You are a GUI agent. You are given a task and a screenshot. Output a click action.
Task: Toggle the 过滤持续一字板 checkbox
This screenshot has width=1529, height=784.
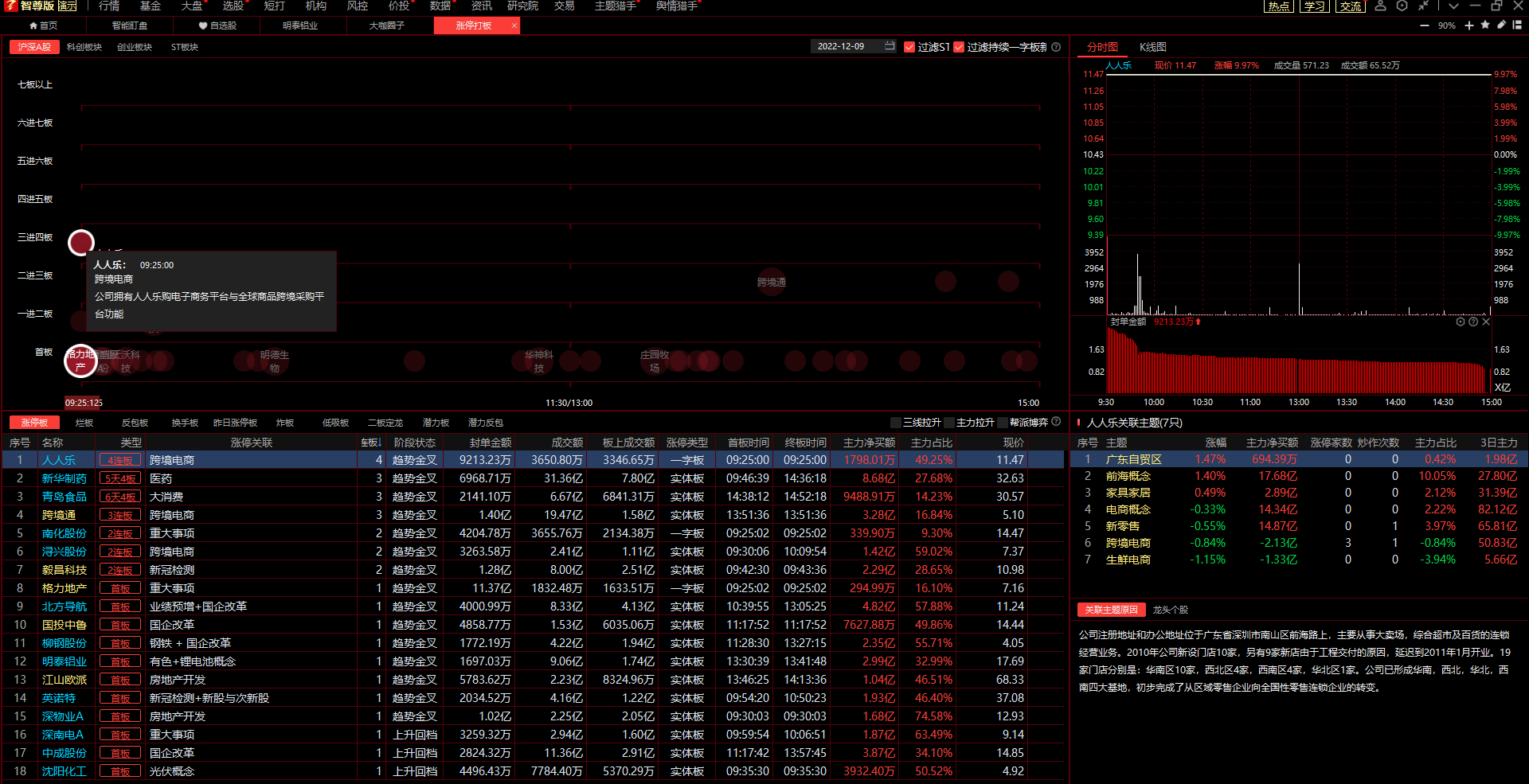pyautogui.click(x=959, y=47)
